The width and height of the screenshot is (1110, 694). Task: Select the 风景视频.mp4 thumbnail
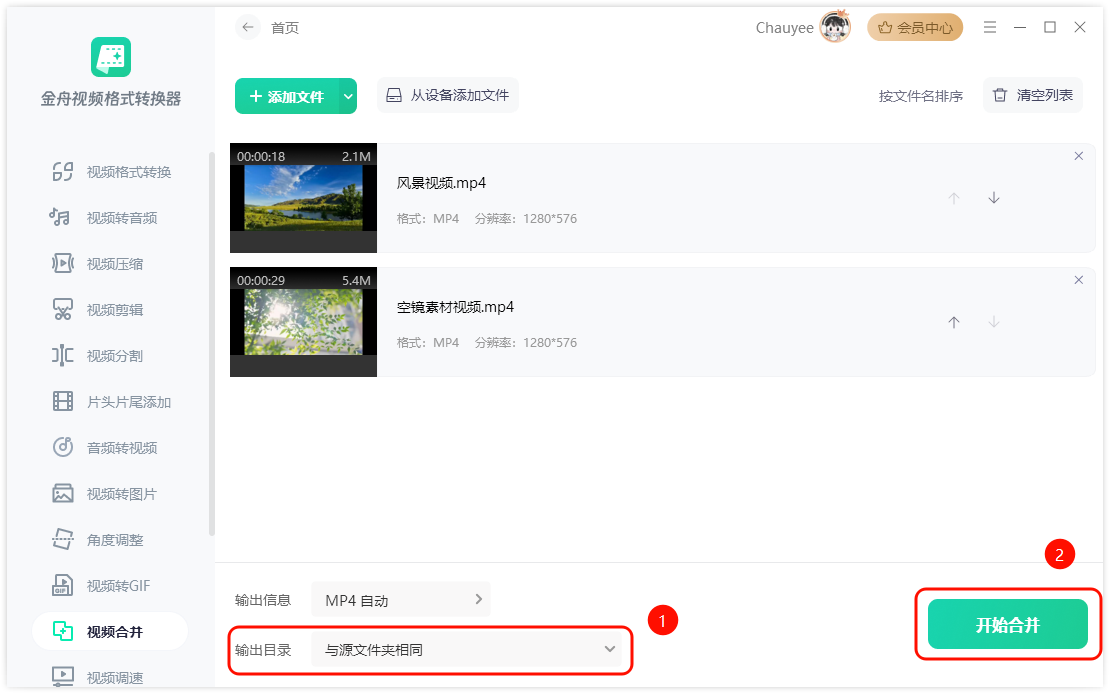pos(304,198)
